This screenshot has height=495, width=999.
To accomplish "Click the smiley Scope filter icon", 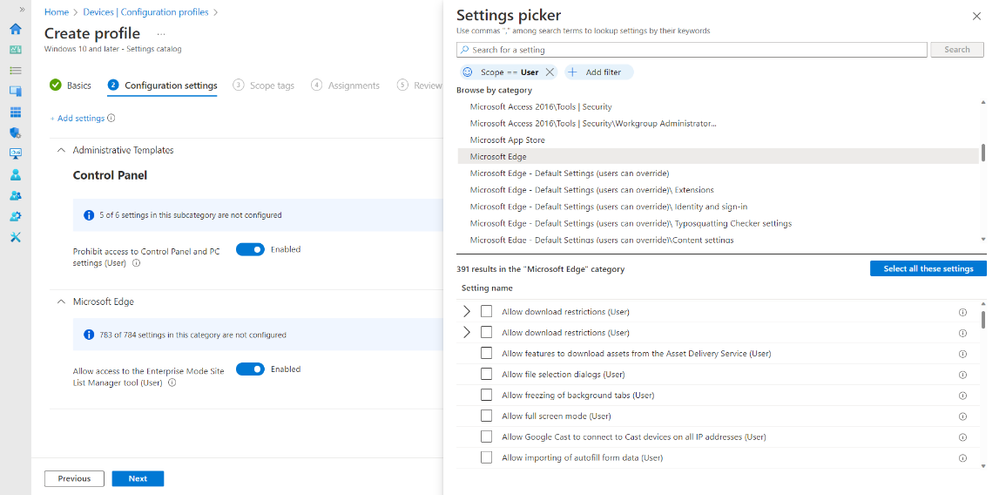I will 468,72.
